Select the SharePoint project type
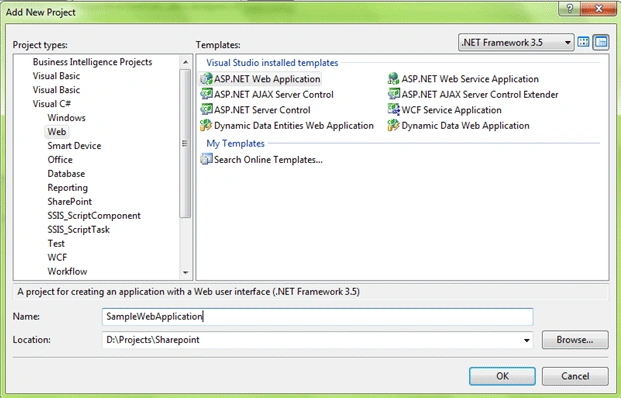The width and height of the screenshot is (621, 398). coord(69,202)
